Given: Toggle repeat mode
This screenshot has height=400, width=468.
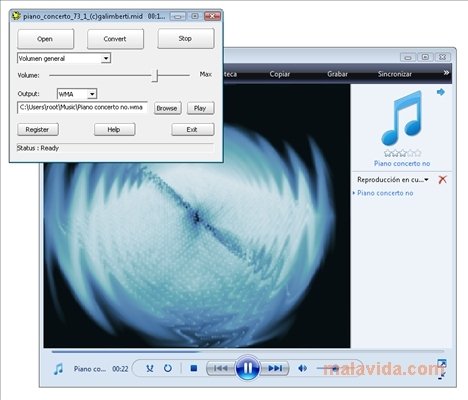Looking at the screenshot, I should [x=168, y=368].
